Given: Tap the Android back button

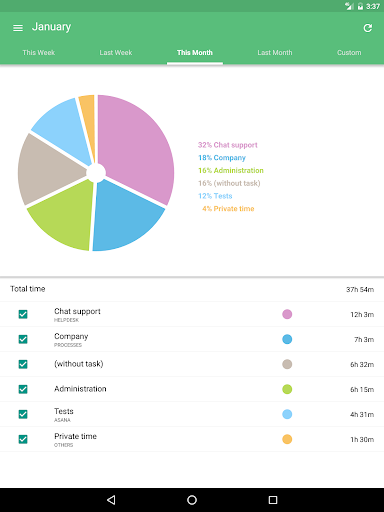Looking at the screenshot, I should click(x=111, y=500).
